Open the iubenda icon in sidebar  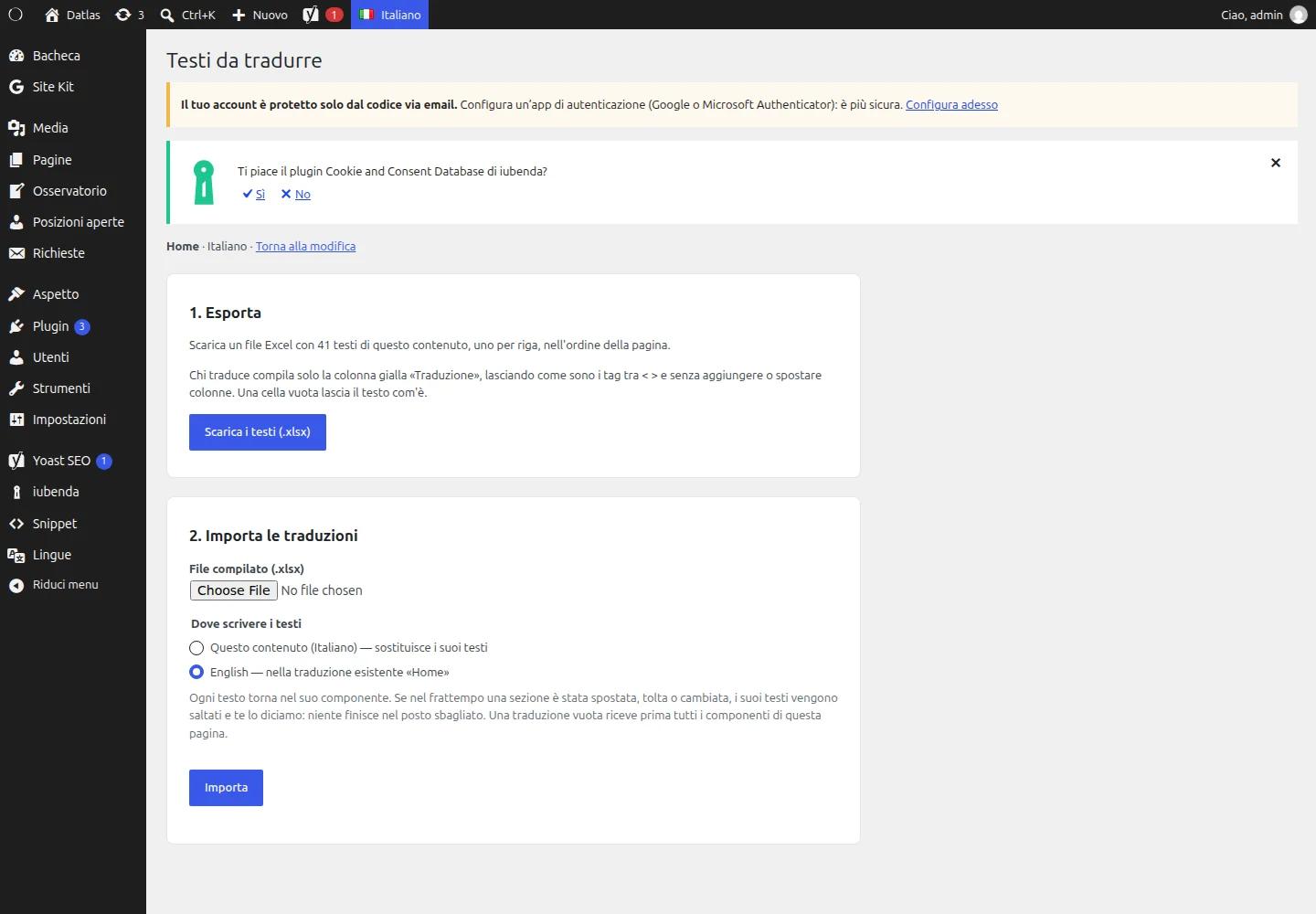pos(16,492)
